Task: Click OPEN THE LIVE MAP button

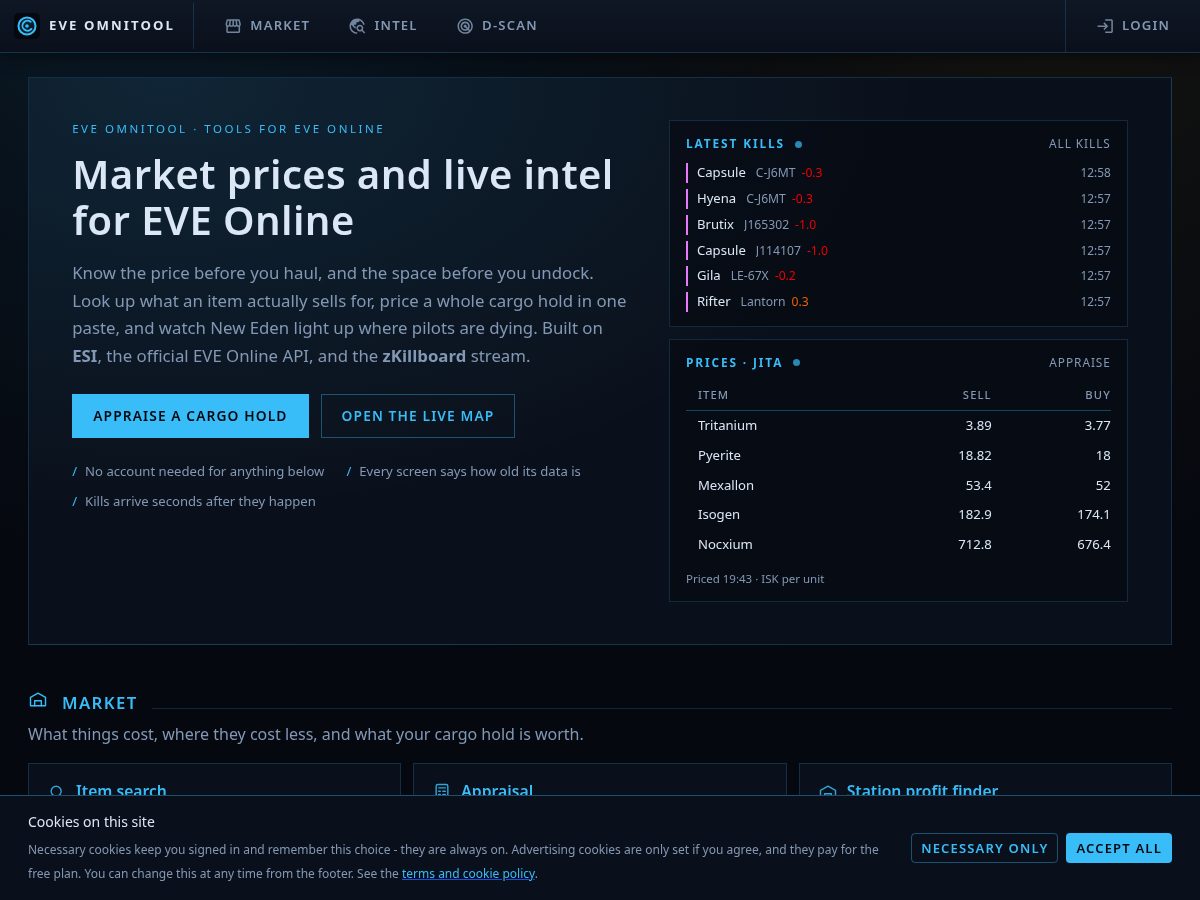Action: pyautogui.click(x=418, y=416)
